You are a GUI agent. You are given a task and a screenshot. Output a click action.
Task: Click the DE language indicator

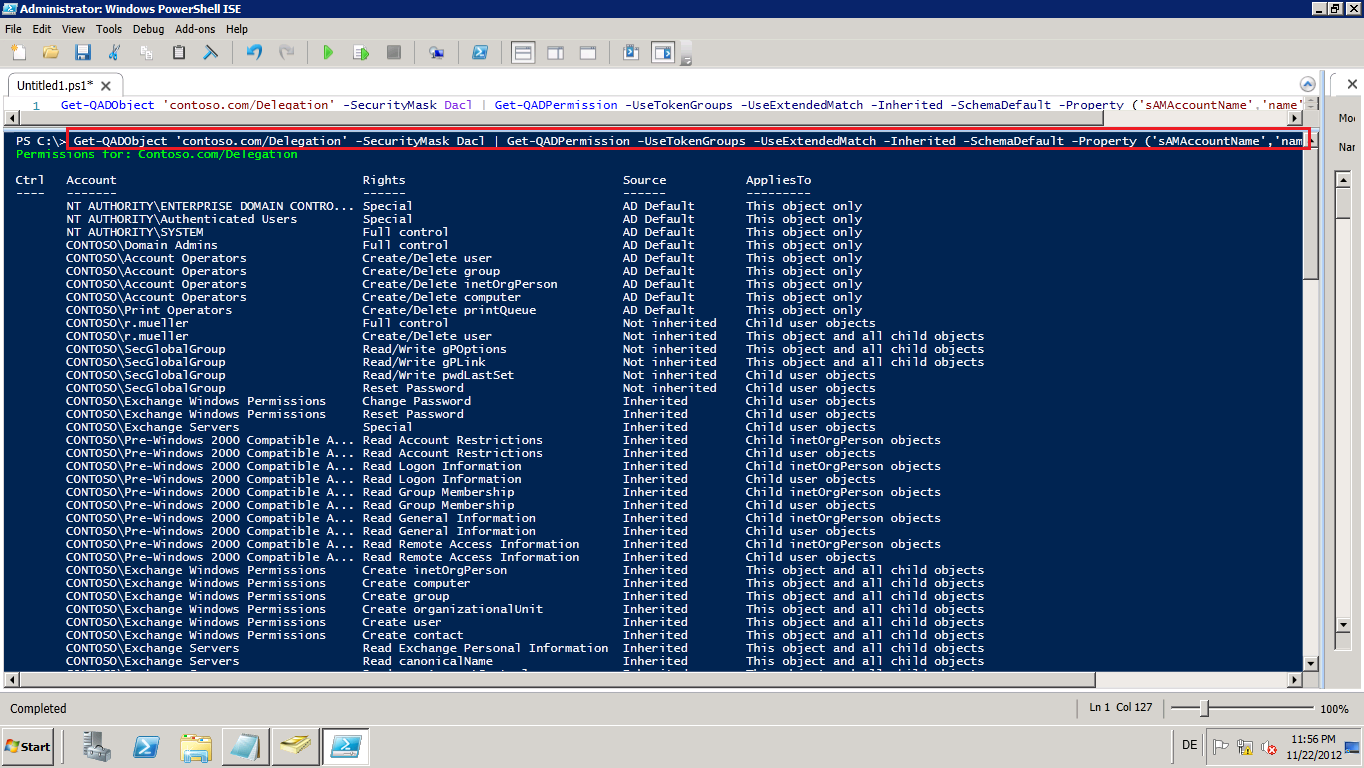(x=1189, y=745)
